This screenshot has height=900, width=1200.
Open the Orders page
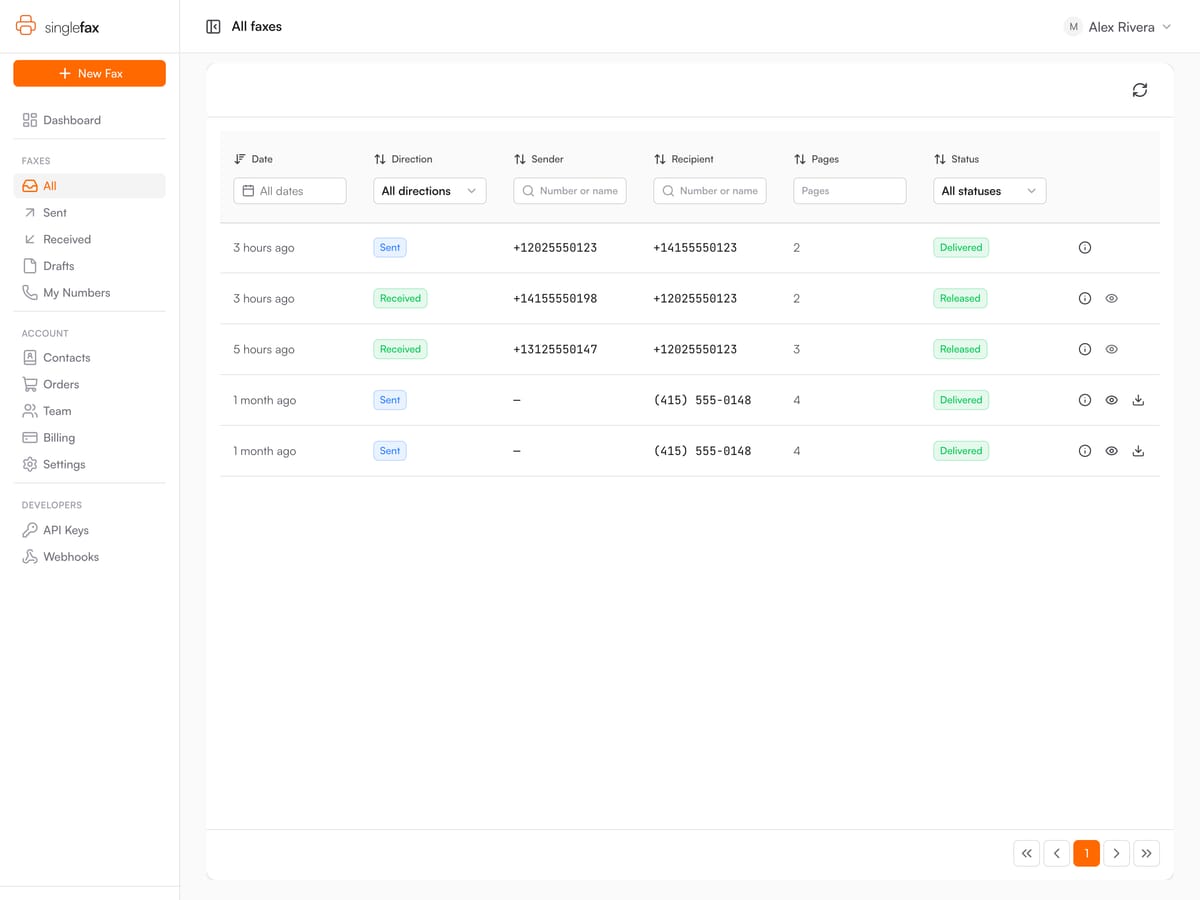89,384
